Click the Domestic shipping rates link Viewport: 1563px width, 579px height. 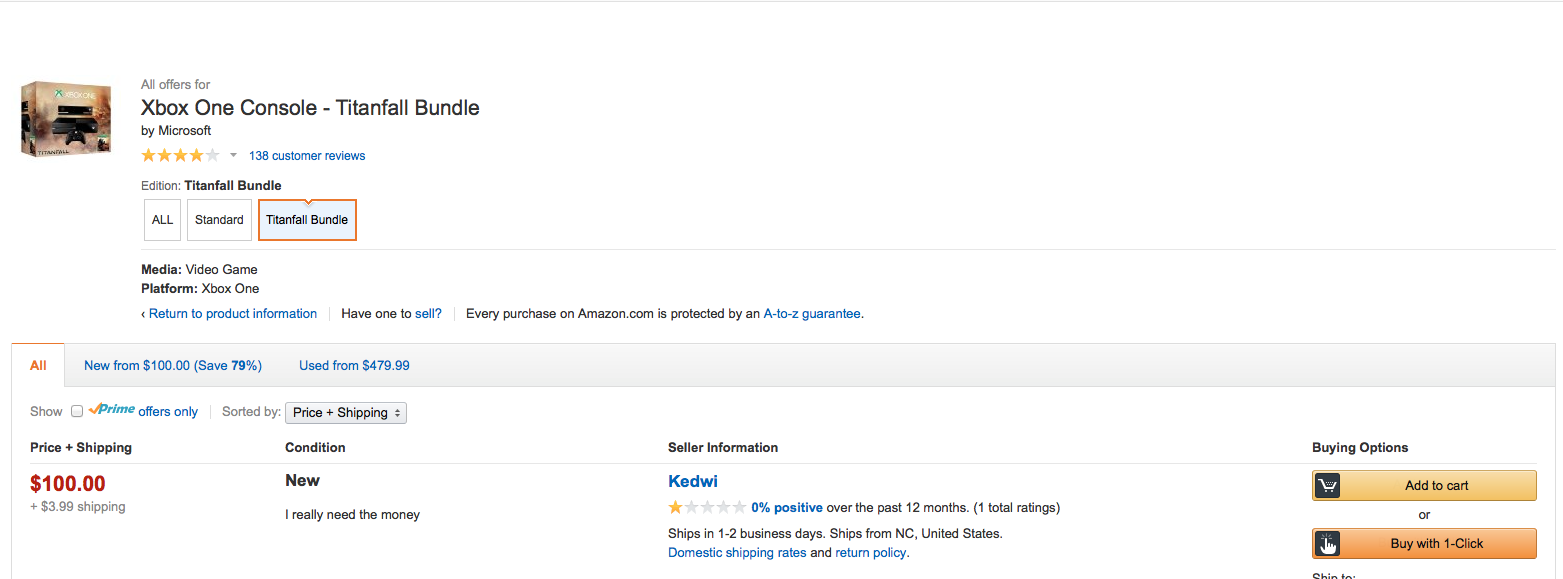(737, 552)
